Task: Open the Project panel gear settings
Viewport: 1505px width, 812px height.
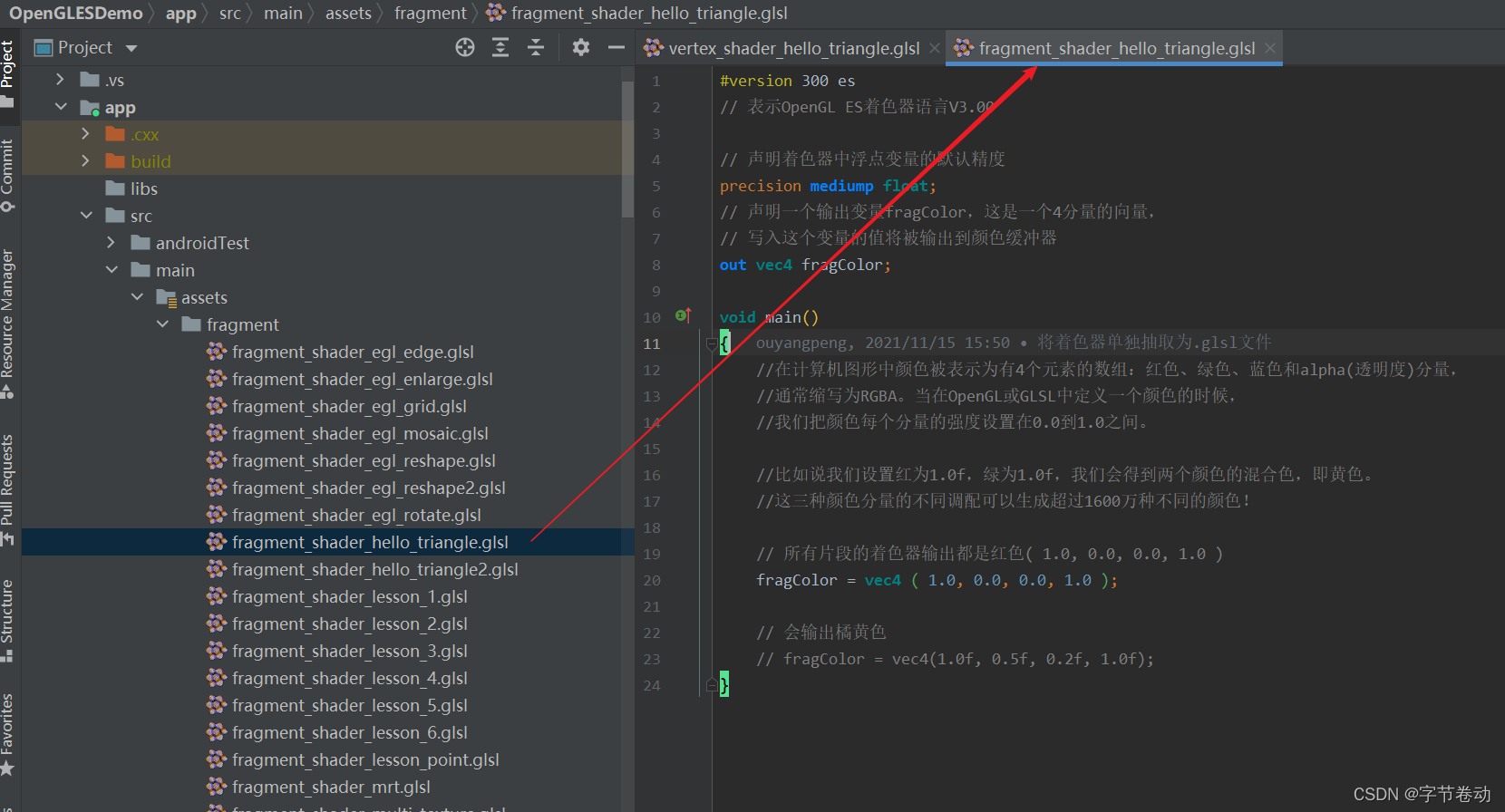Action: pos(581,47)
